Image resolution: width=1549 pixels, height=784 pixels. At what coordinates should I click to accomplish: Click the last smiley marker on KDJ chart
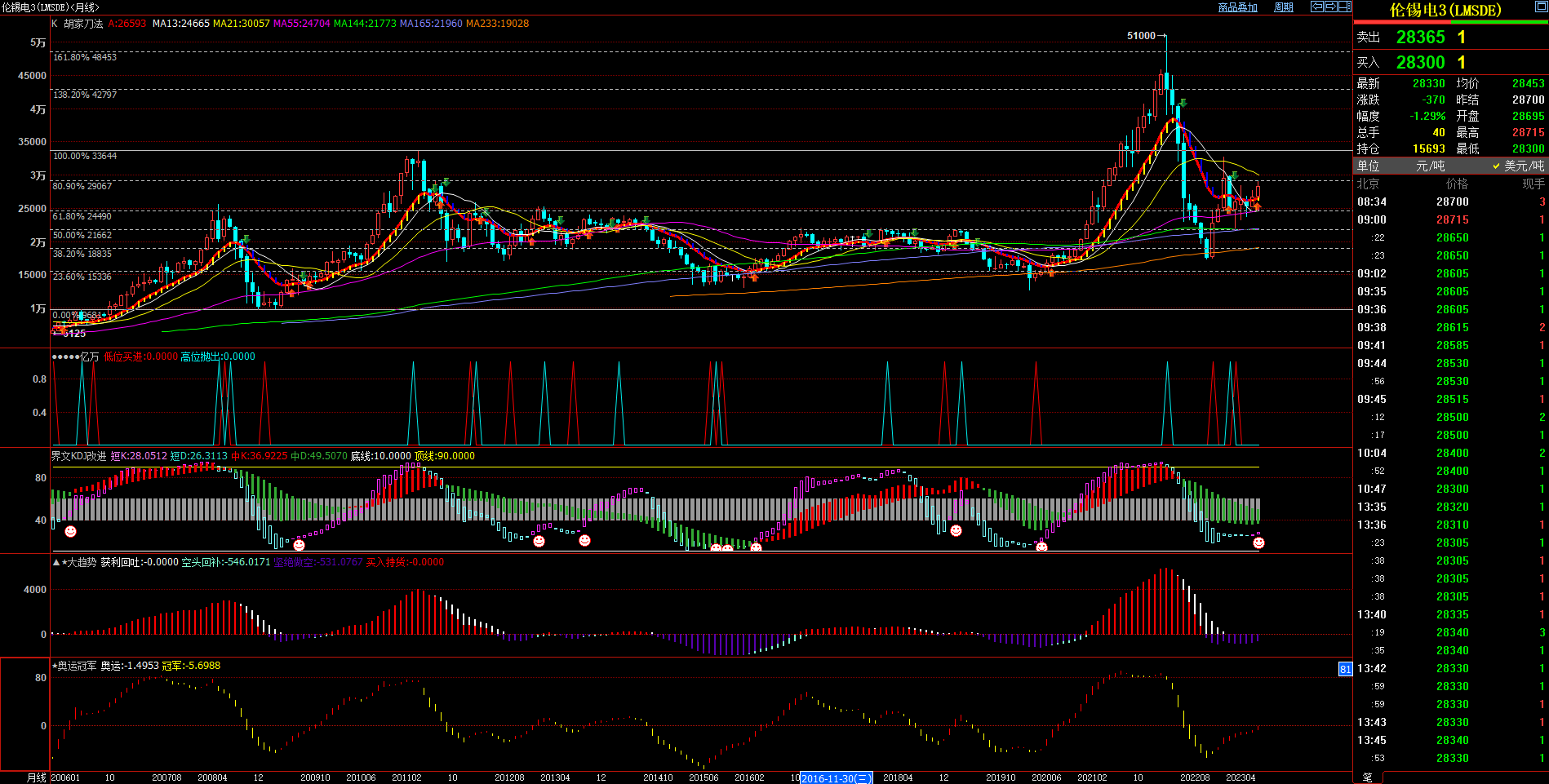1258,543
